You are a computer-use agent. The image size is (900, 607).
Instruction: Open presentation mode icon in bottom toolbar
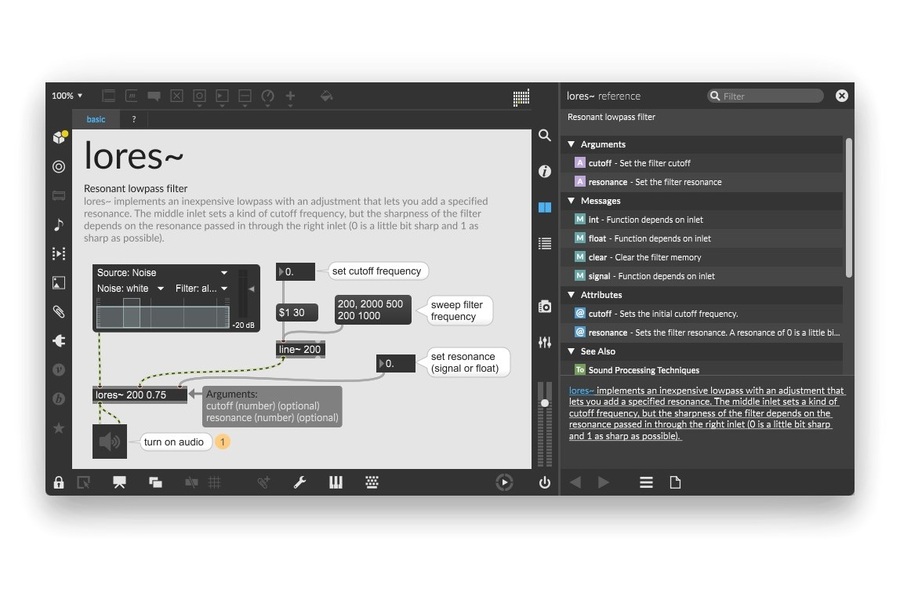[119, 483]
